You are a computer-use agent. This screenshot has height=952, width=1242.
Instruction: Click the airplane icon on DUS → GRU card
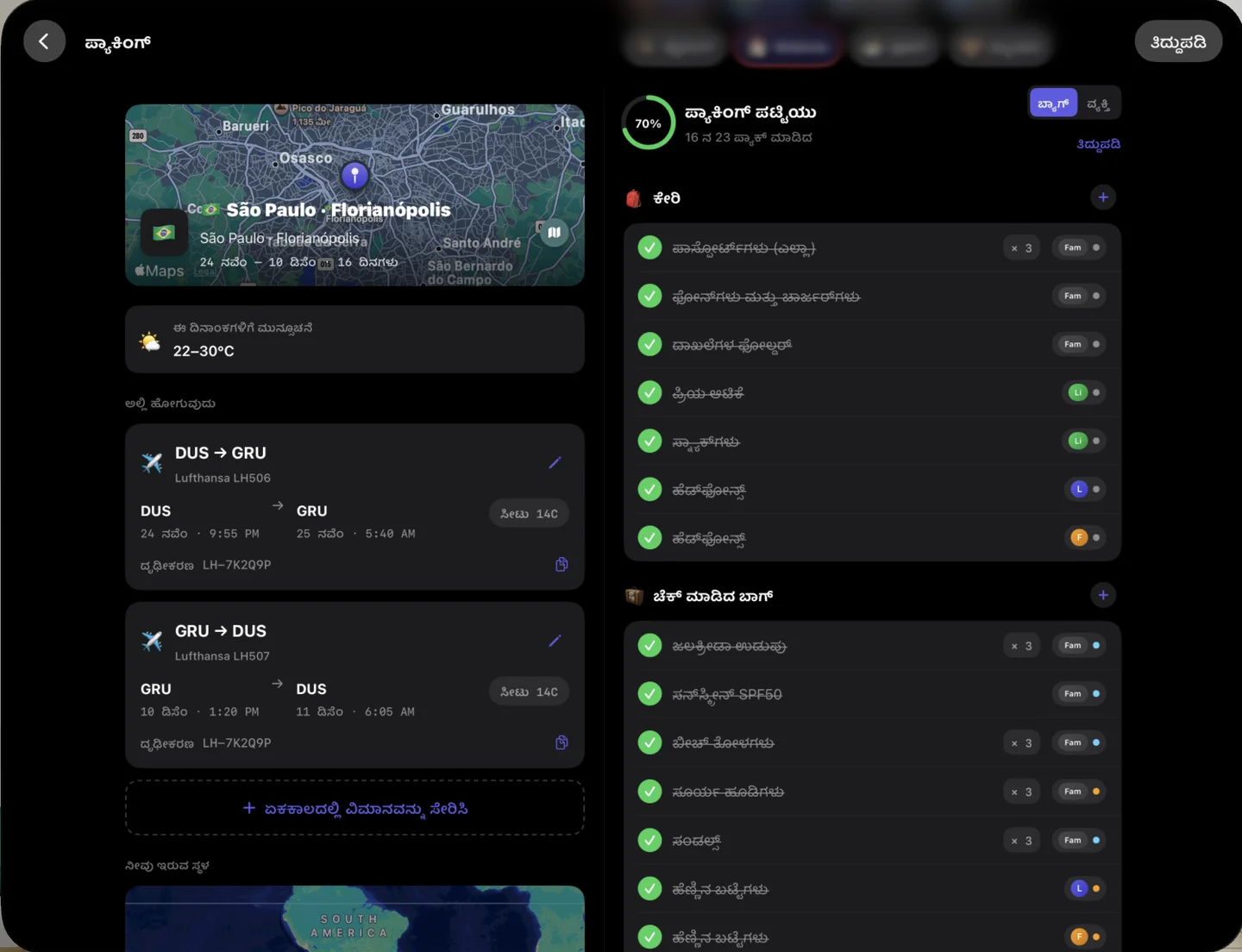(x=152, y=463)
